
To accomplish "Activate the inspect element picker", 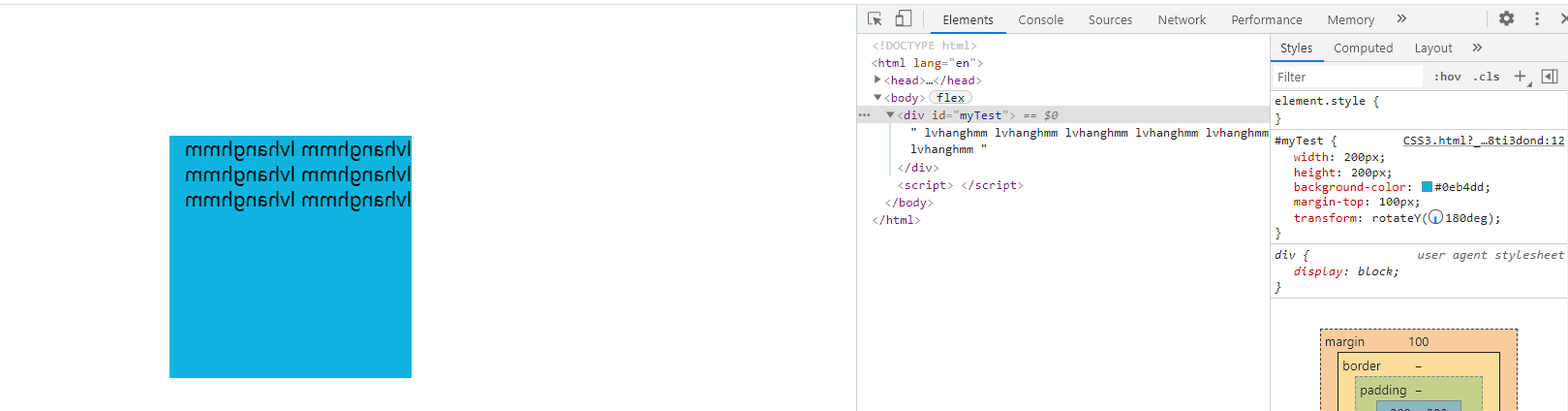I will click(875, 18).
